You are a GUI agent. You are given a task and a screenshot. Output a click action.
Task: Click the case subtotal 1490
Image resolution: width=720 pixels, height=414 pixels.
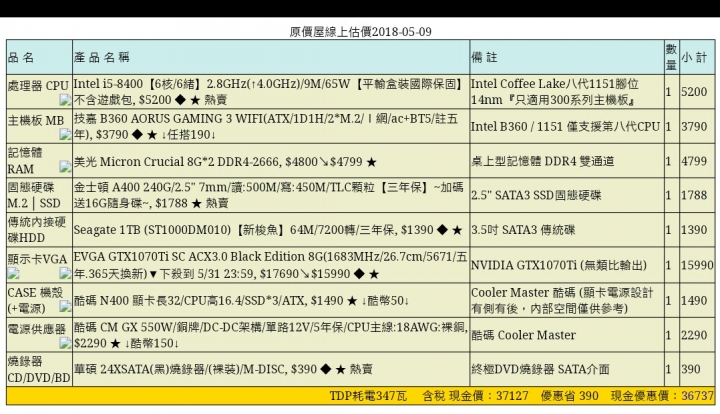694,300
